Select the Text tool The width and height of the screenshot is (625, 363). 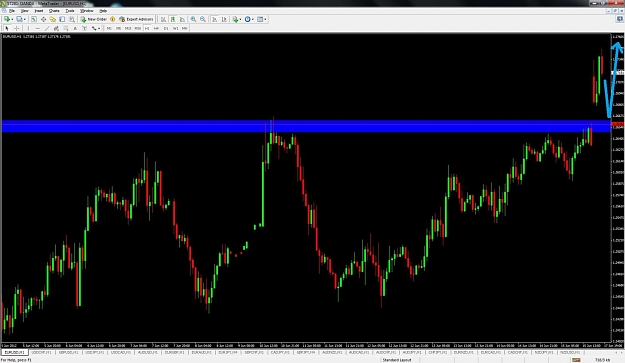click(75, 28)
